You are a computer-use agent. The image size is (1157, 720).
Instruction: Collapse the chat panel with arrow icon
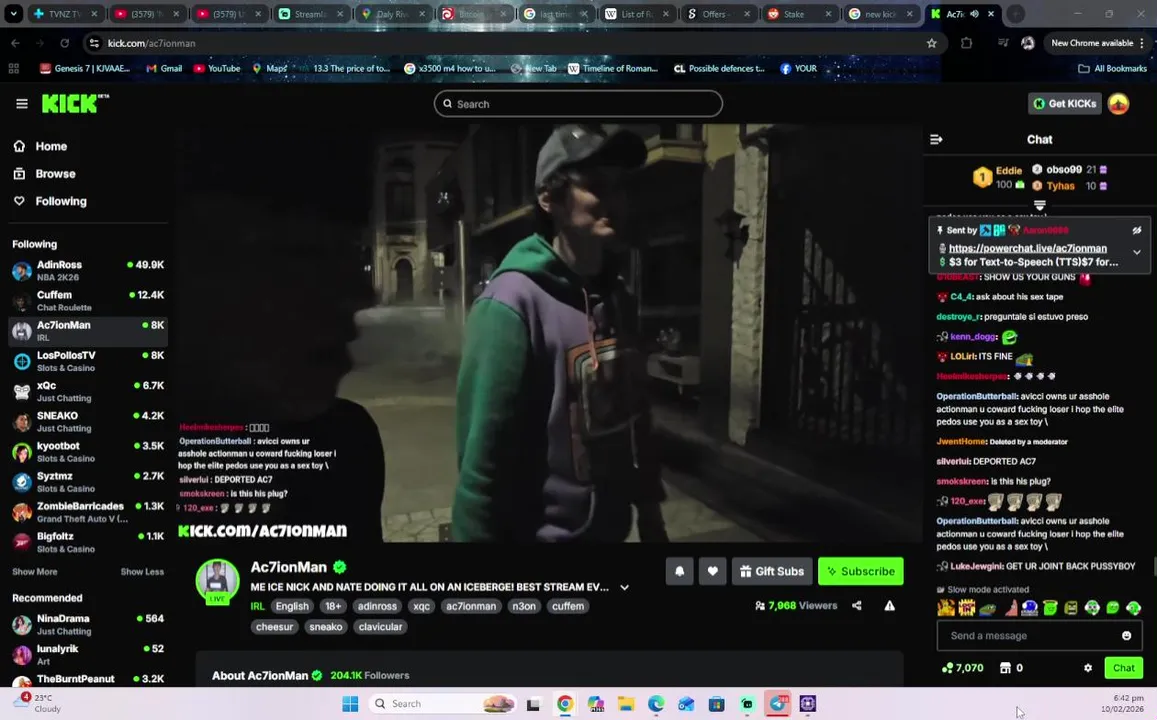click(936, 139)
